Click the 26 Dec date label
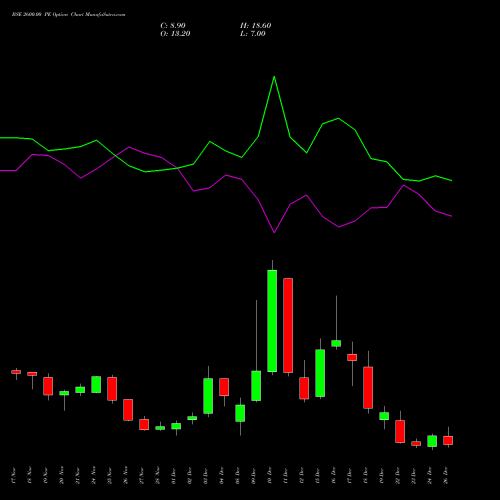The width and height of the screenshot is (500, 500). coord(446,476)
